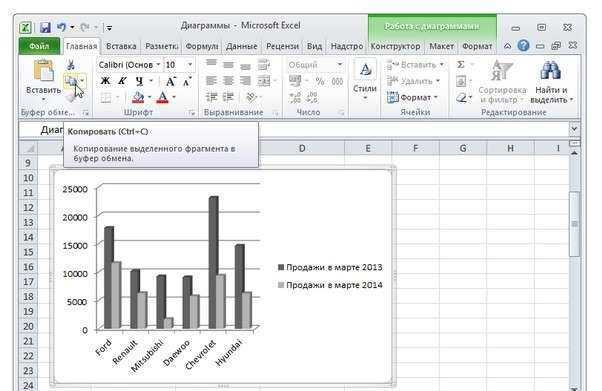The width and height of the screenshot is (602, 391).
Task: Apply percent style with % icon
Action: 320,81
